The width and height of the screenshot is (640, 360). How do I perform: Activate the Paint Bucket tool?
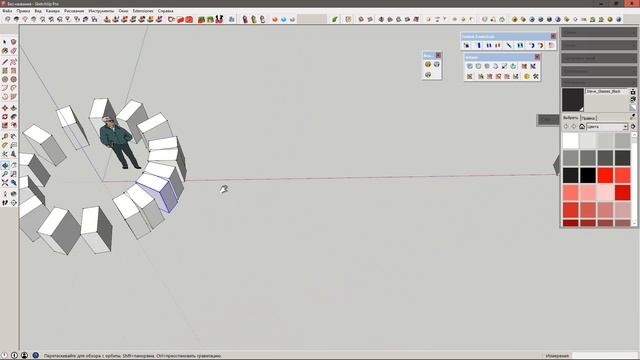[x=4, y=51]
